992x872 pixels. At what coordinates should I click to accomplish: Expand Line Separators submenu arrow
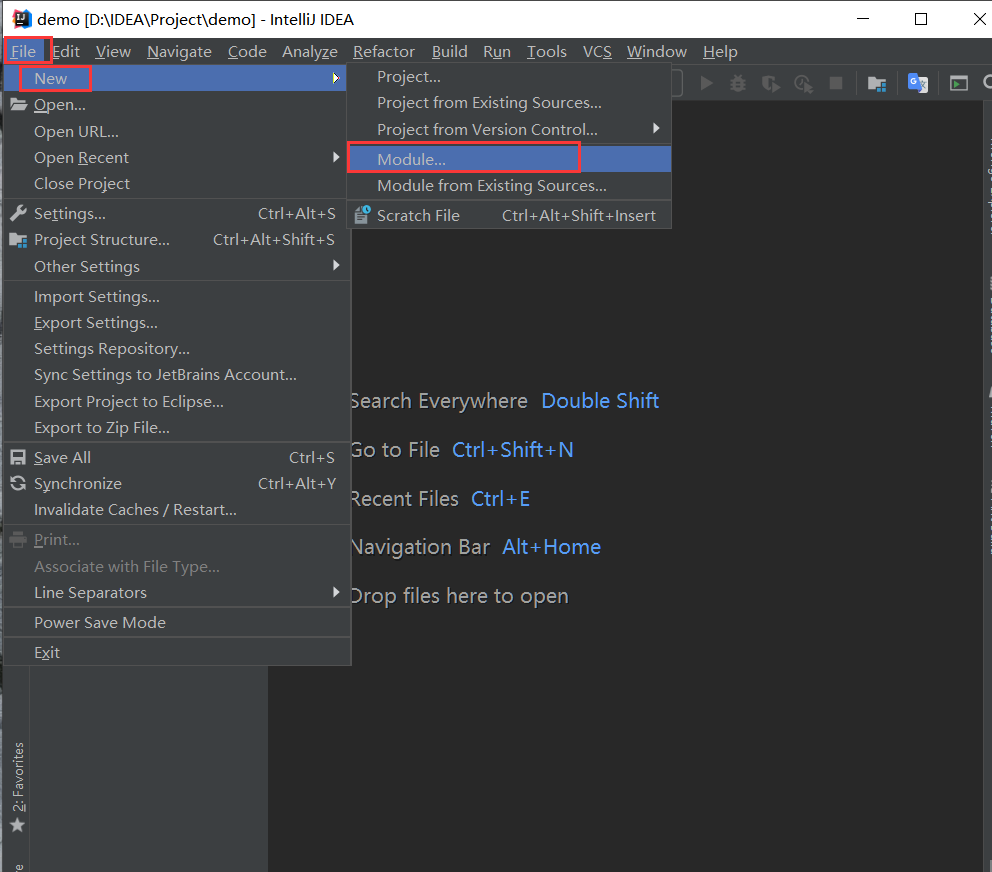(336, 592)
